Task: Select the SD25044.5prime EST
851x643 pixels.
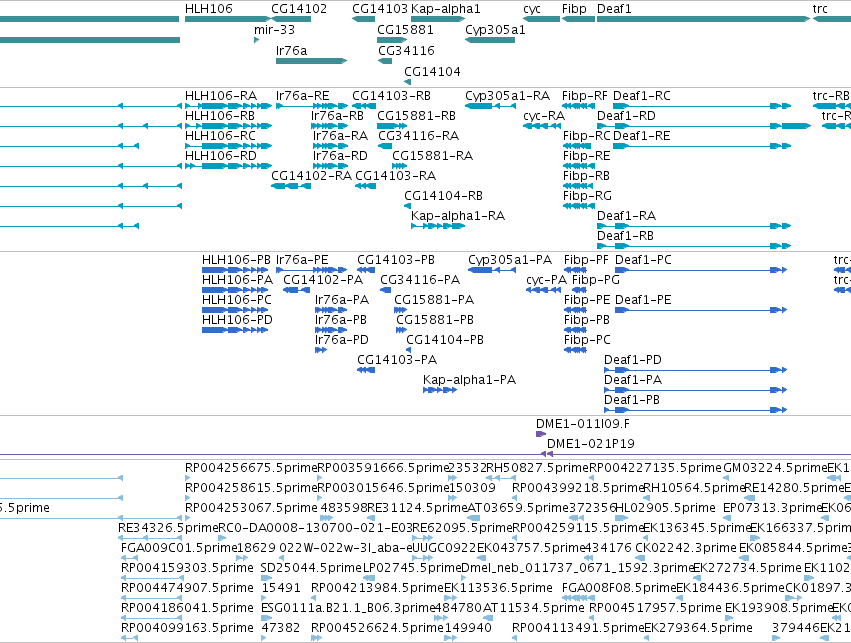Action: pos(266,578)
